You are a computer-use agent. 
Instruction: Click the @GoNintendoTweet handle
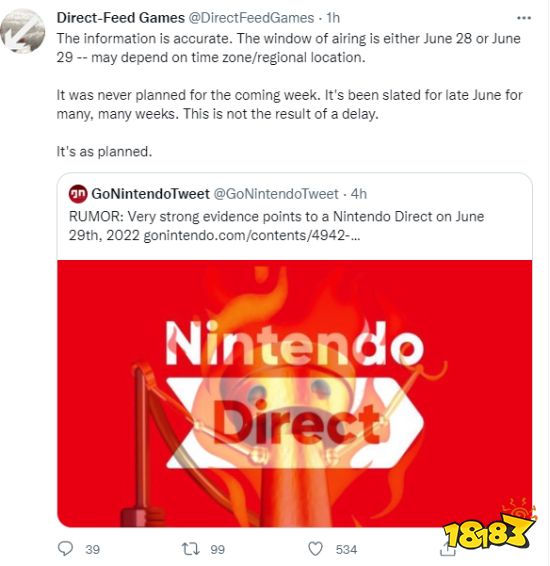[x=276, y=194]
